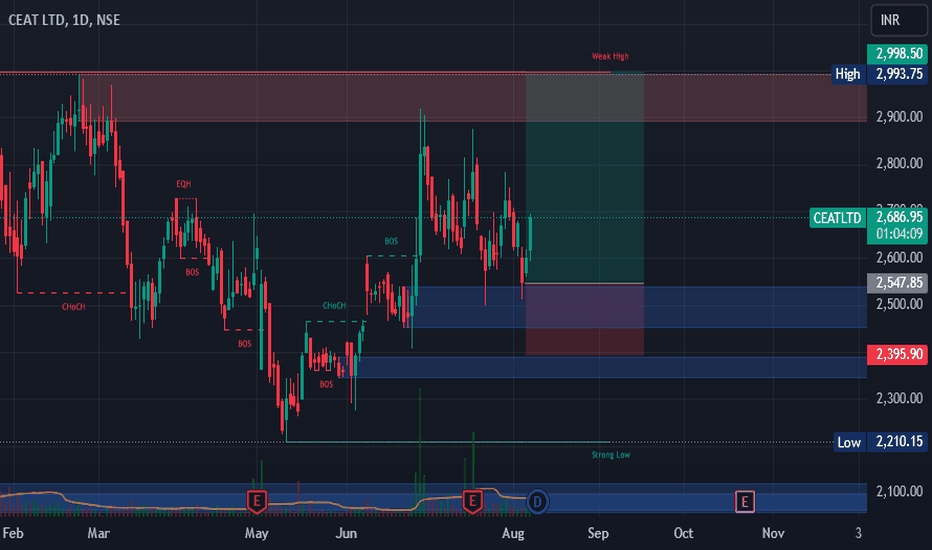Image resolution: width=932 pixels, height=550 pixels.
Task: Select the Strong Low label
Action: point(611,455)
